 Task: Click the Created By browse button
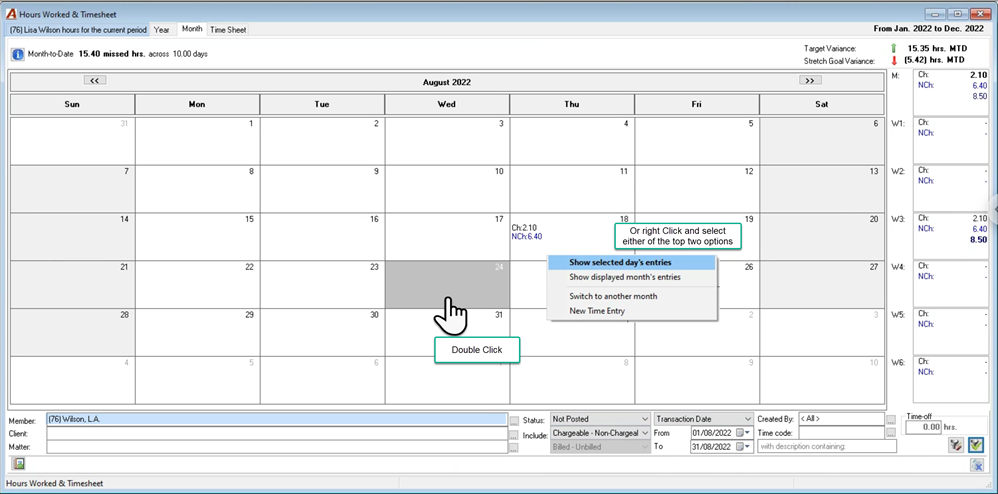point(890,420)
